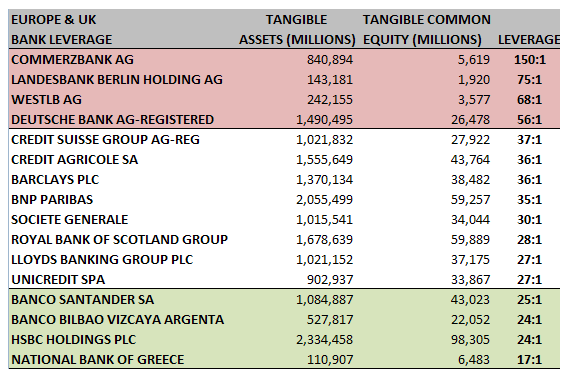The width and height of the screenshot is (577, 381).
Task: Click the LEVERAGE column header
Action: point(529,39)
